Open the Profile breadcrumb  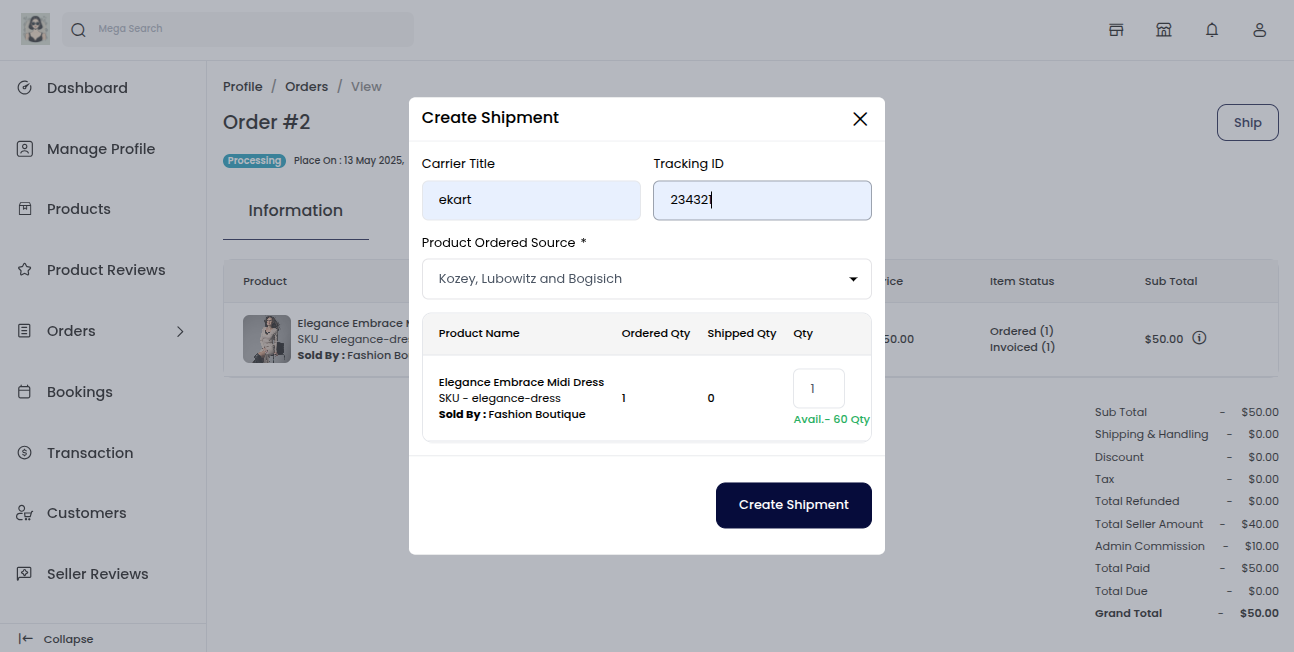click(242, 86)
